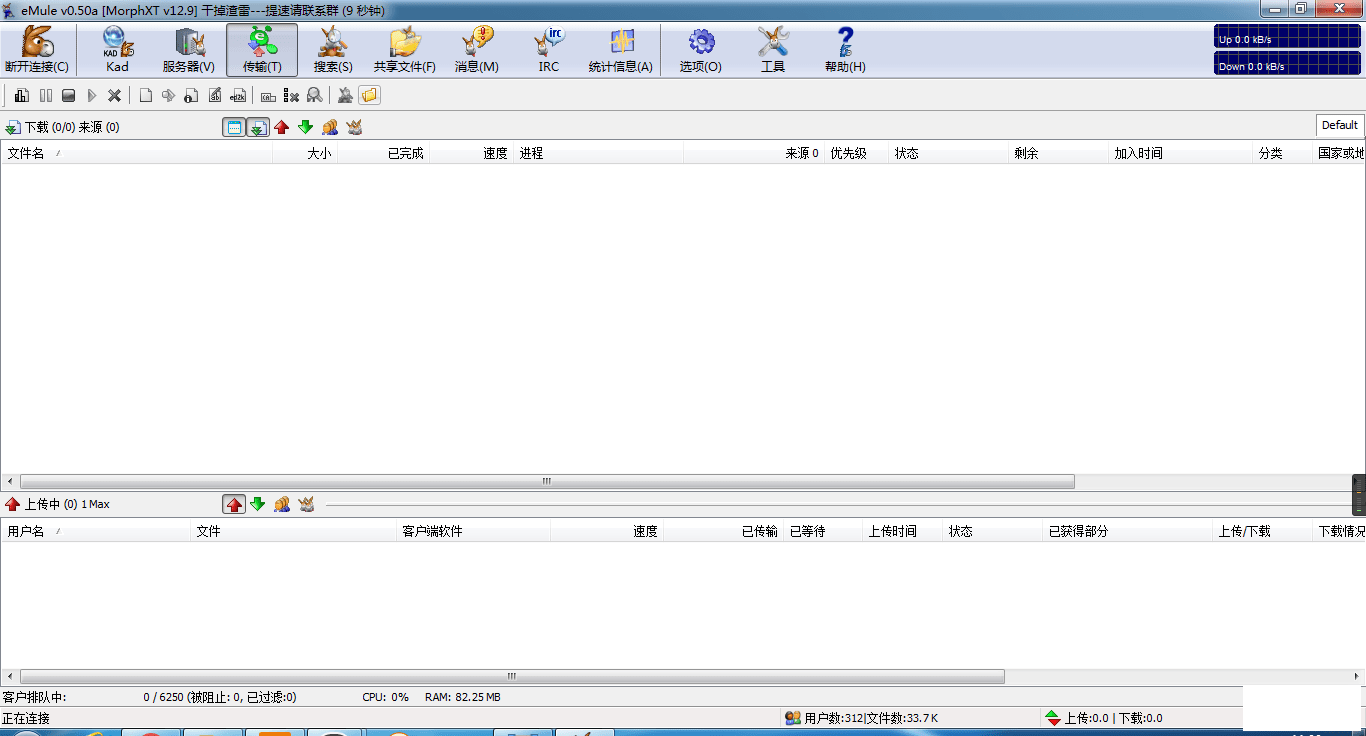
Task: Click the file comments pencil icon
Action: coord(215,95)
